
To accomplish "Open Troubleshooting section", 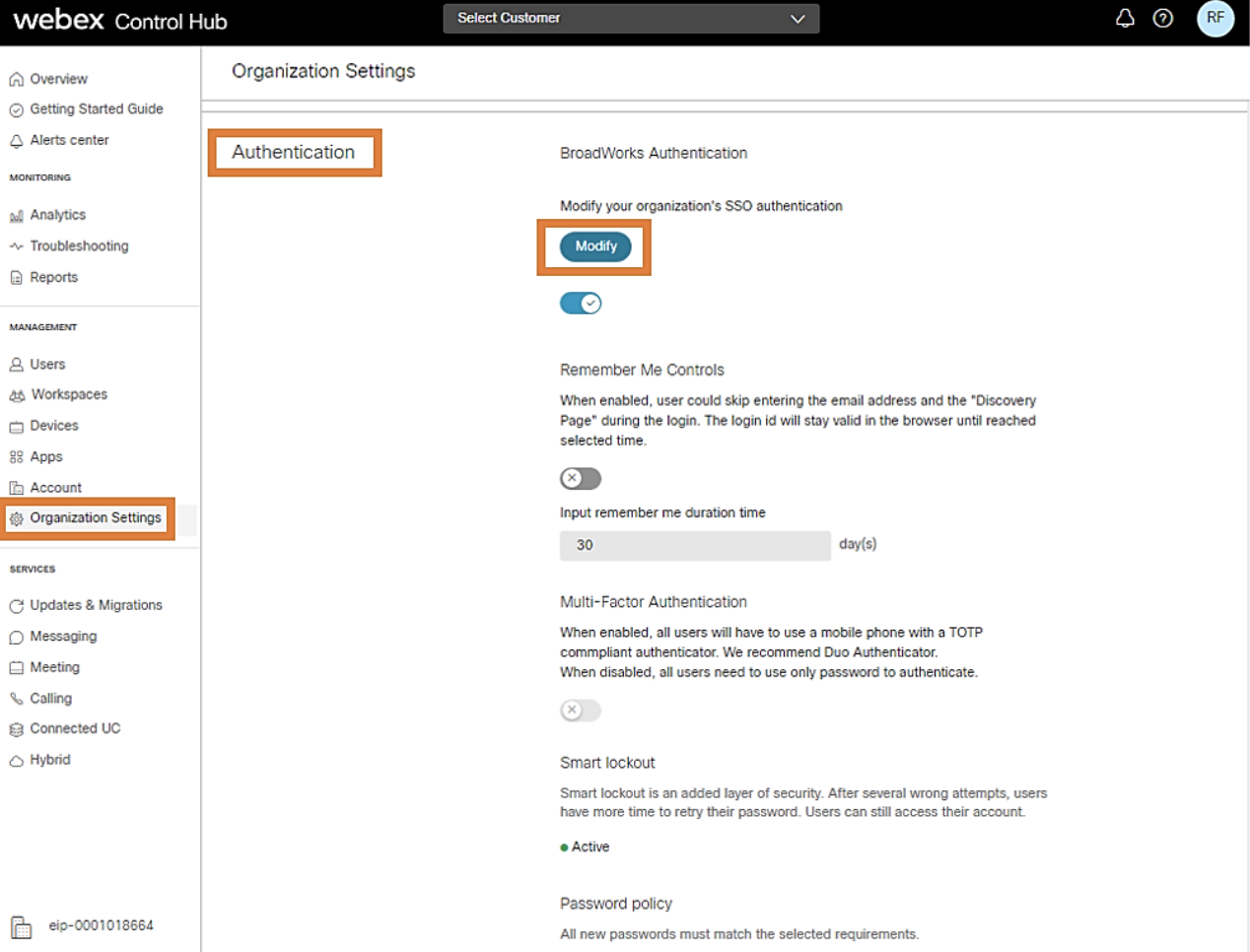I will click(79, 246).
